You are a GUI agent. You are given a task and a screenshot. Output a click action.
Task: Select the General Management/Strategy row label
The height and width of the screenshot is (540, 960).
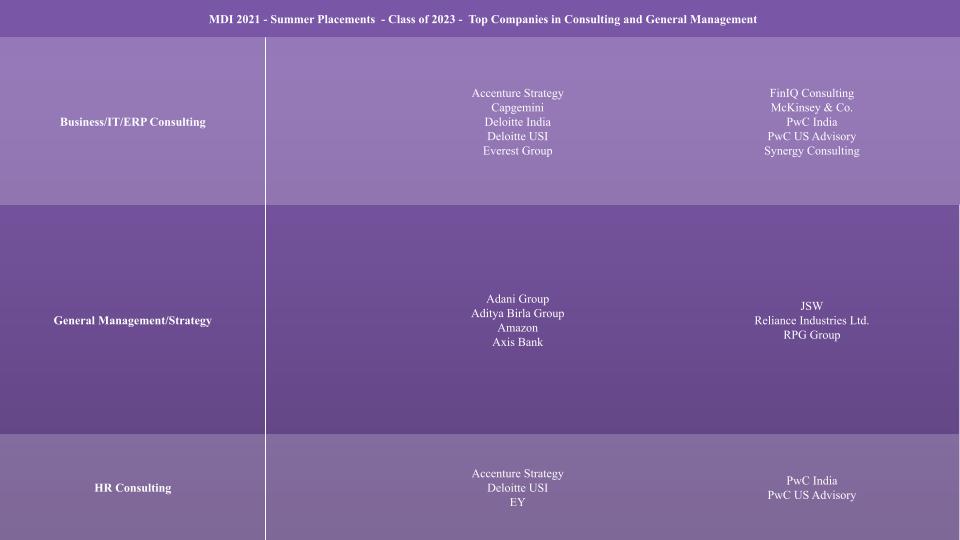pos(132,320)
